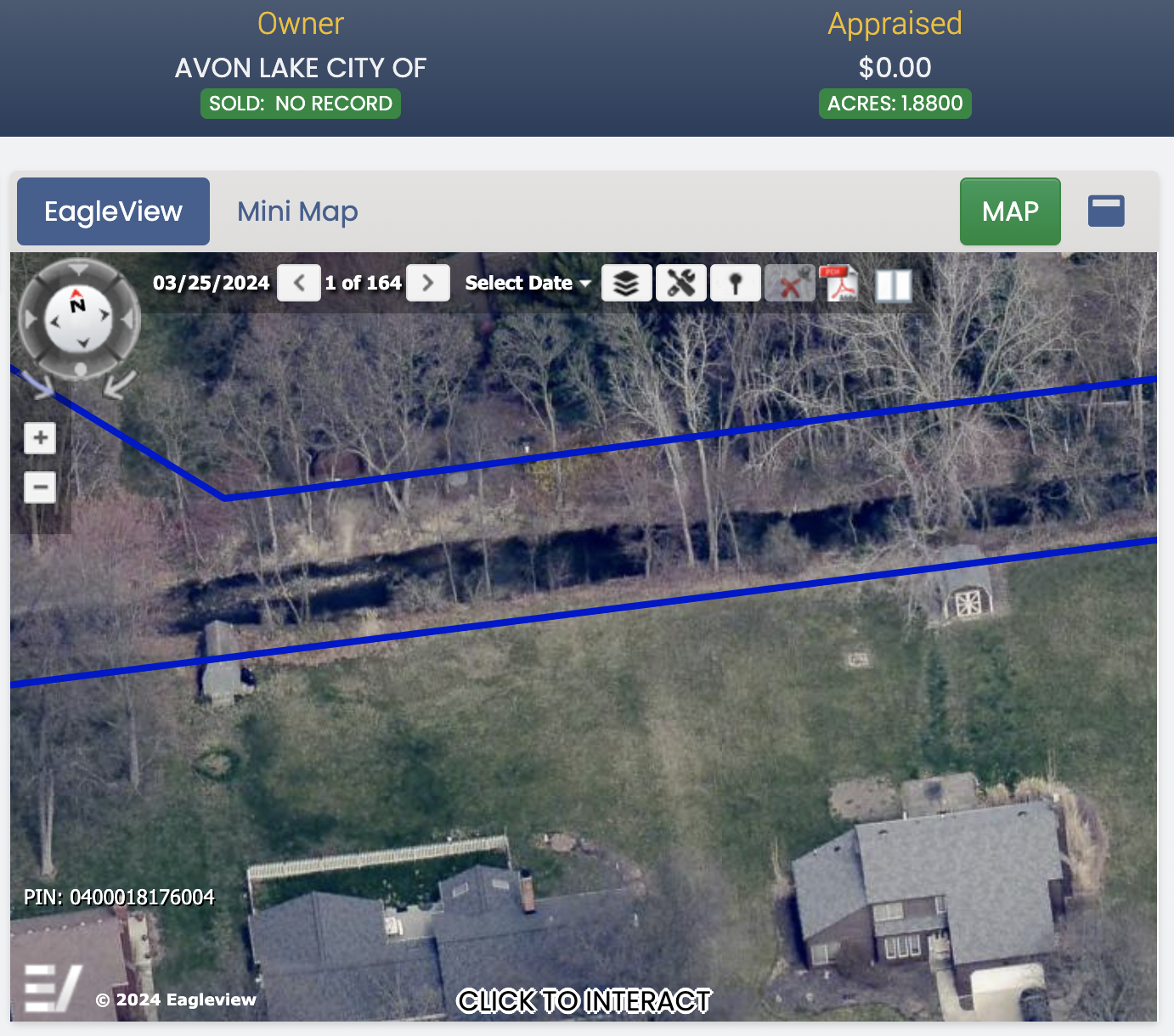Select the EagleView tab
The width and height of the screenshot is (1174, 1036).
click(113, 211)
